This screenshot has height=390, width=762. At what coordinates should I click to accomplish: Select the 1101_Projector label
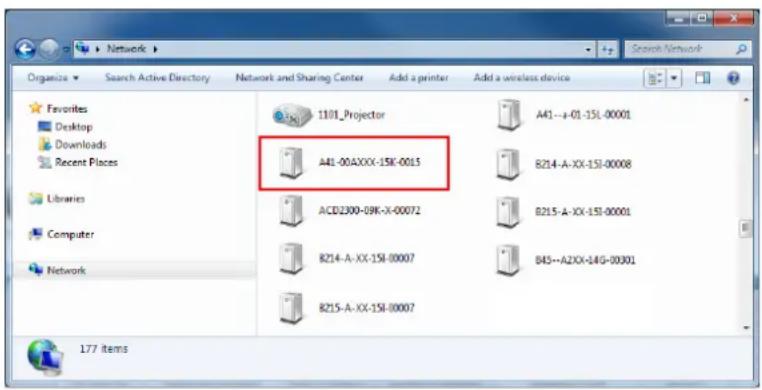pyautogui.click(x=351, y=115)
